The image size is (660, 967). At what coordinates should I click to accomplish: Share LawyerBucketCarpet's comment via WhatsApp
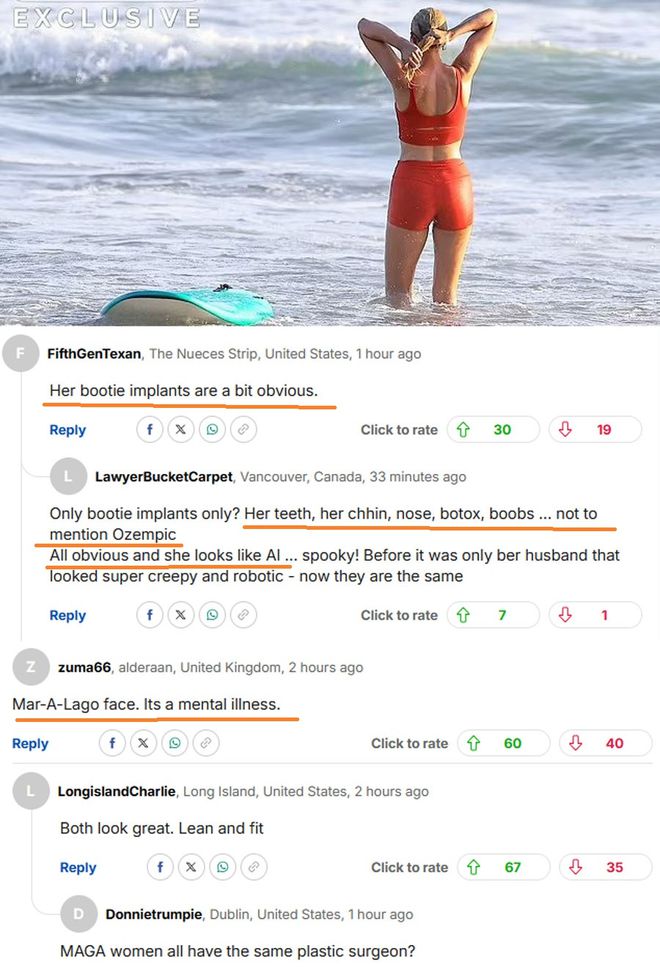(212, 615)
